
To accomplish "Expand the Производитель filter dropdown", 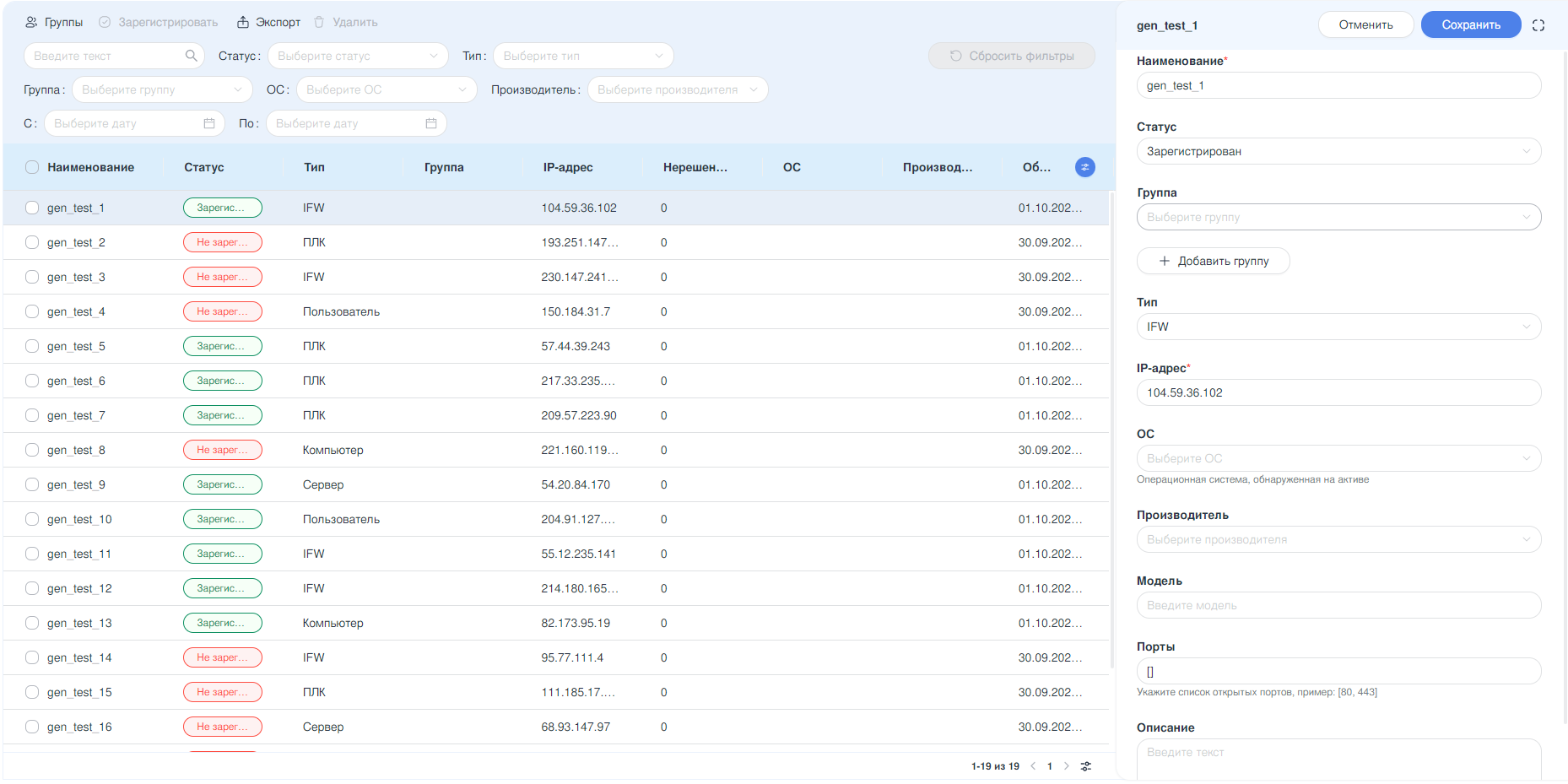I will [677, 89].
